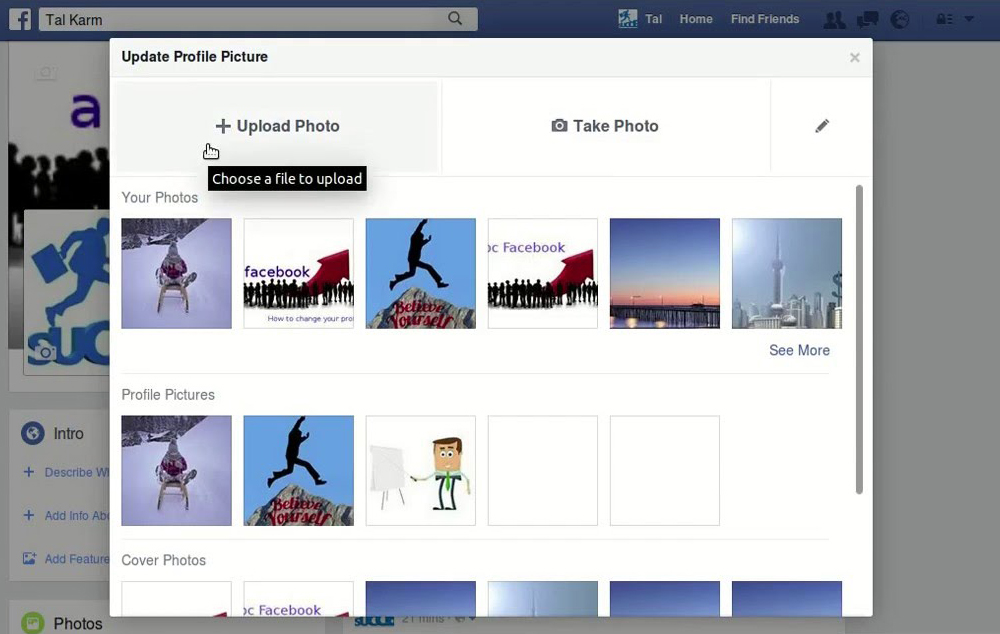Close the Update Profile Picture dialog
The image size is (1000, 634).
pyautogui.click(x=855, y=57)
